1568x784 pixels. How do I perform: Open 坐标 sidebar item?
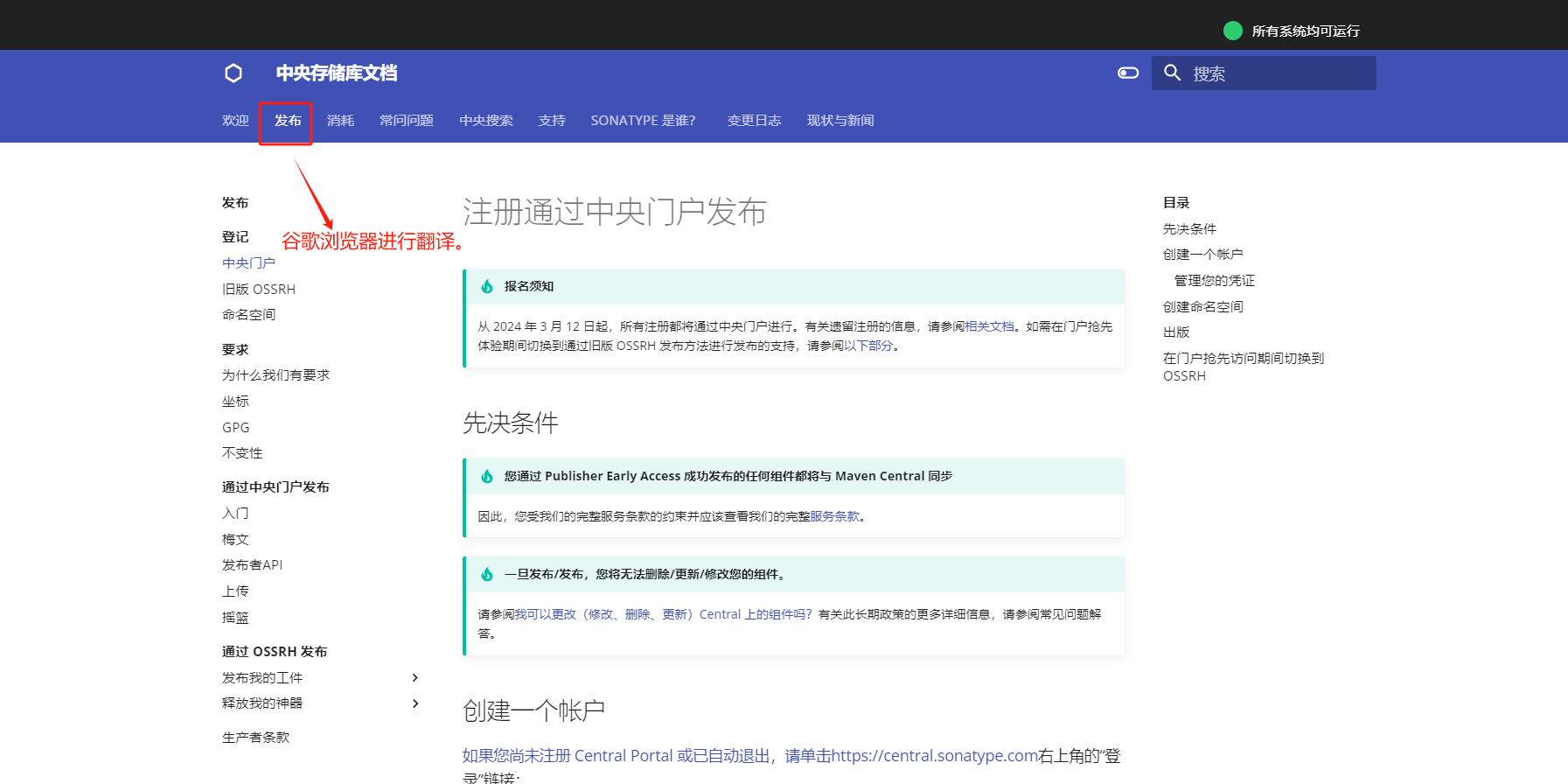tap(235, 402)
